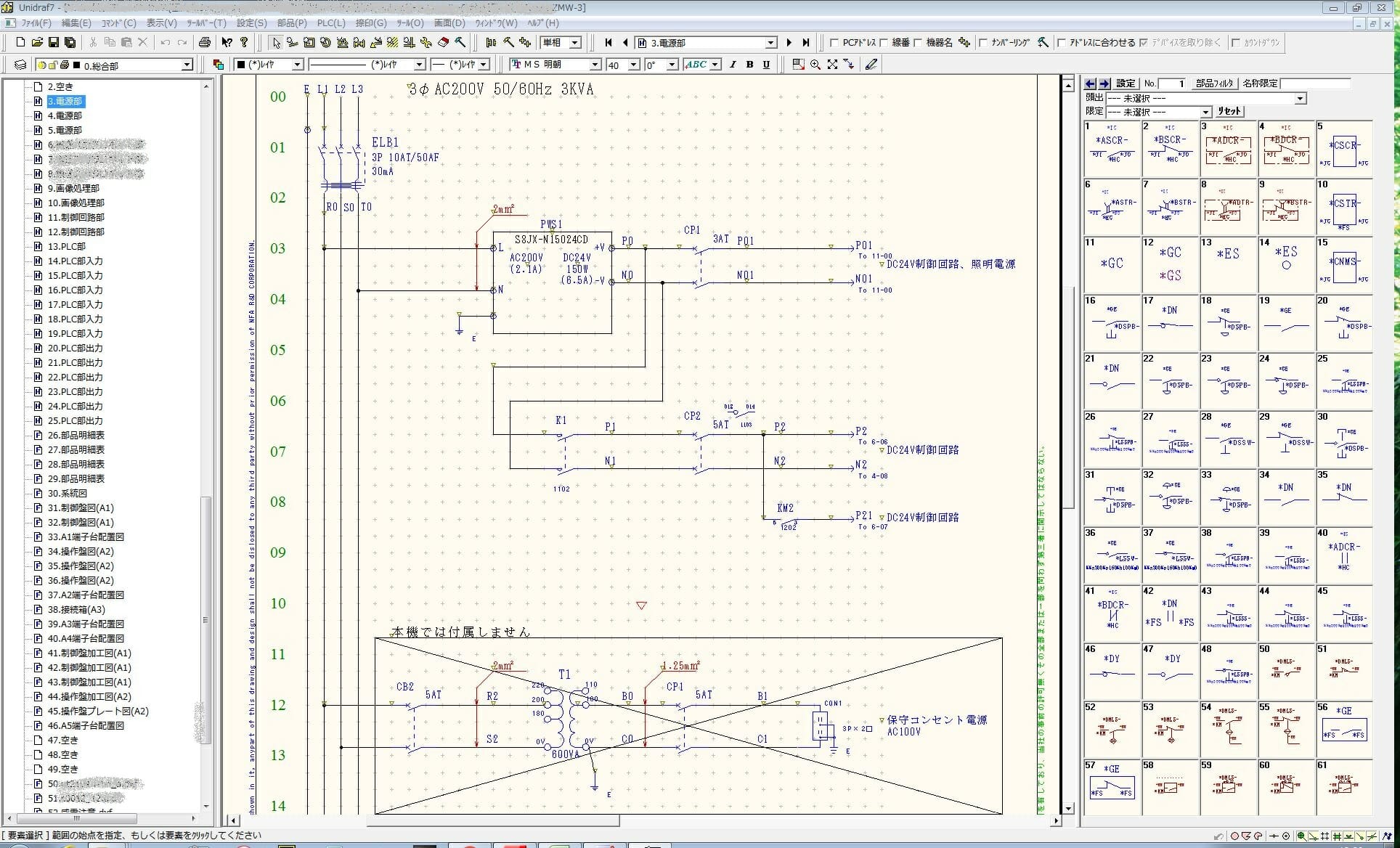Click the layers stack icon
The image size is (1400, 848).
[20, 65]
